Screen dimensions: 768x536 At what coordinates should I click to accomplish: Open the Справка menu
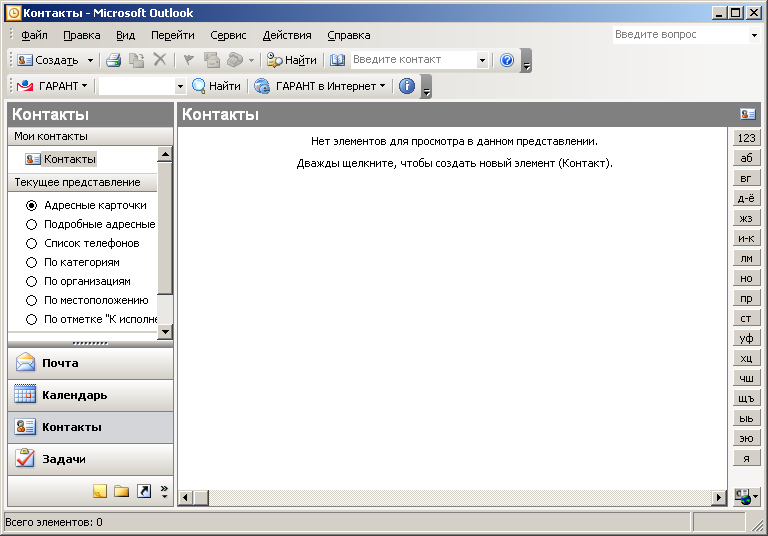pos(349,35)
